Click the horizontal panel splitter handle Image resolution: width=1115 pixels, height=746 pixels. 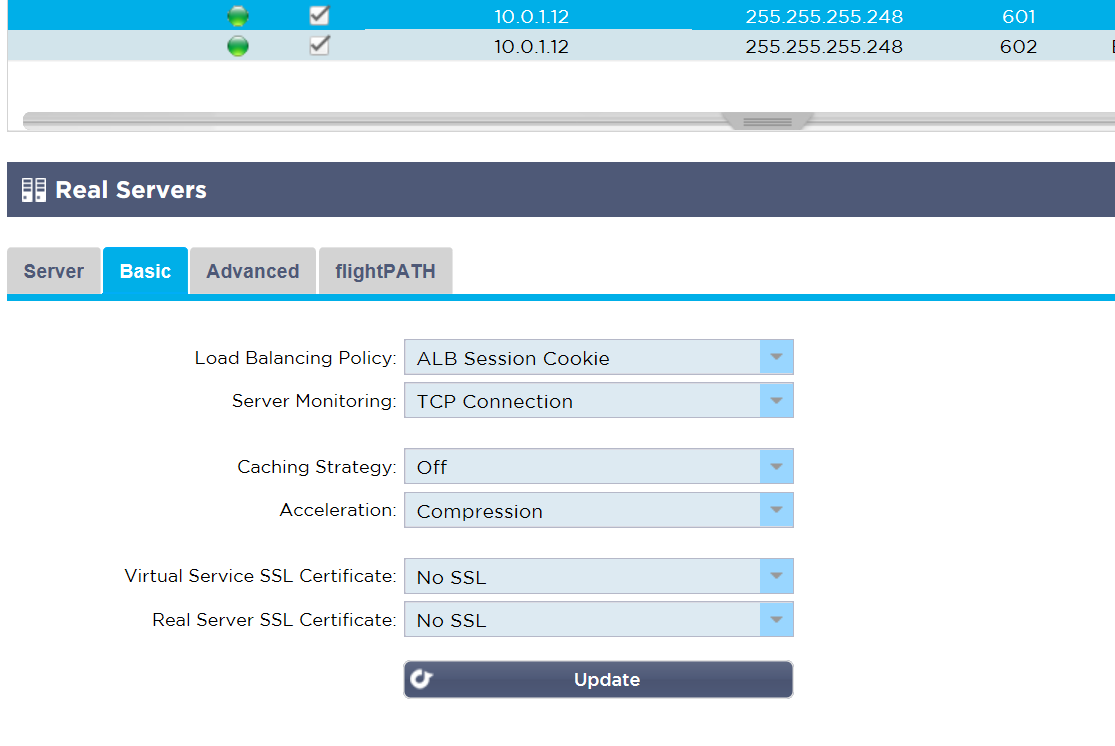(767, 122)
